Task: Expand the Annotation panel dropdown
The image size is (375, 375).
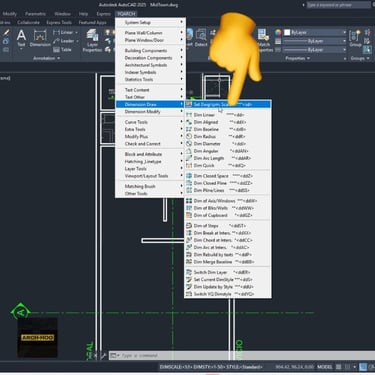Action: tap(46, 58)
